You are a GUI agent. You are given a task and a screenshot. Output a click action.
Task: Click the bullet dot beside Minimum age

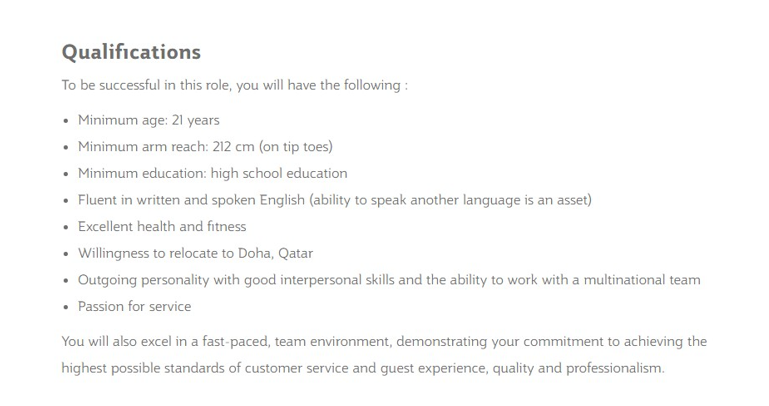pos(66,121)
